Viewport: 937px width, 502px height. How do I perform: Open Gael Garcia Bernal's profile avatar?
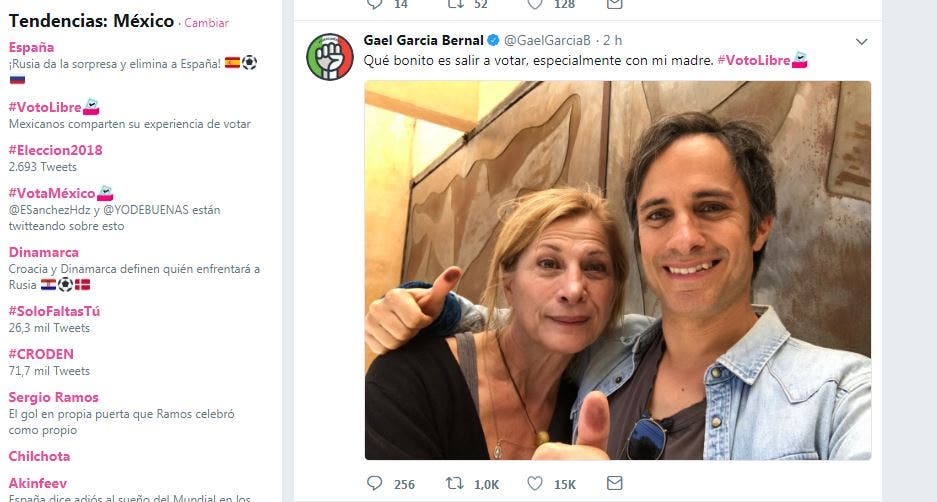330,57
